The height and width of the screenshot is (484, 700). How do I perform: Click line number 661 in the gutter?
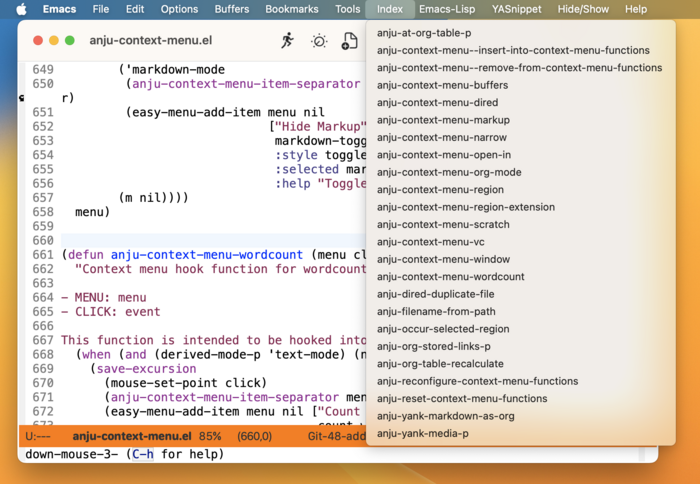pyautogui.click(x=43, y=255)
